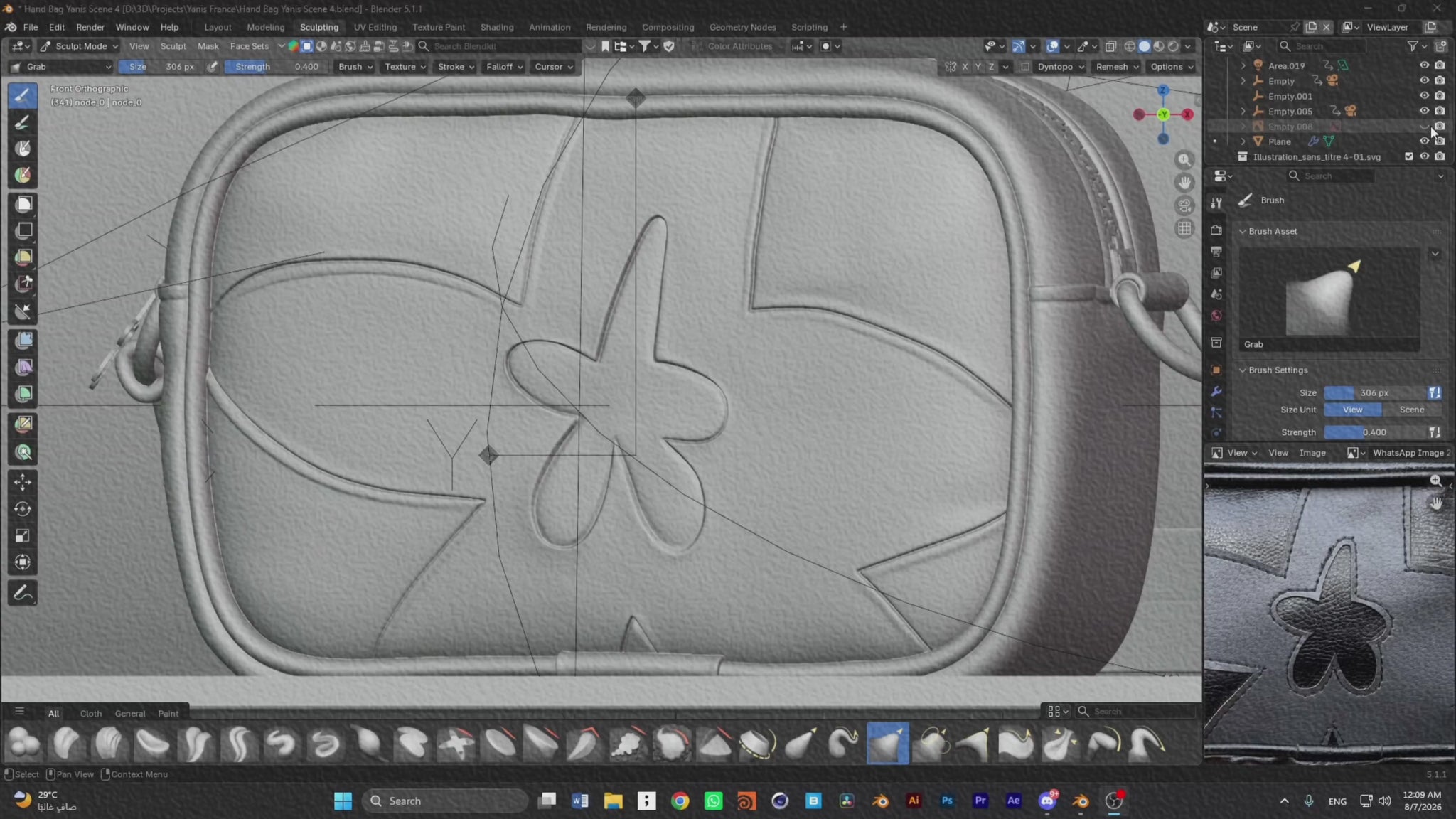Uncheck the Illustration_sans_titre 4-01.svg collection checkbox
The width and height of the screenshot is (1456, 819).
[x=1409, y=156]
